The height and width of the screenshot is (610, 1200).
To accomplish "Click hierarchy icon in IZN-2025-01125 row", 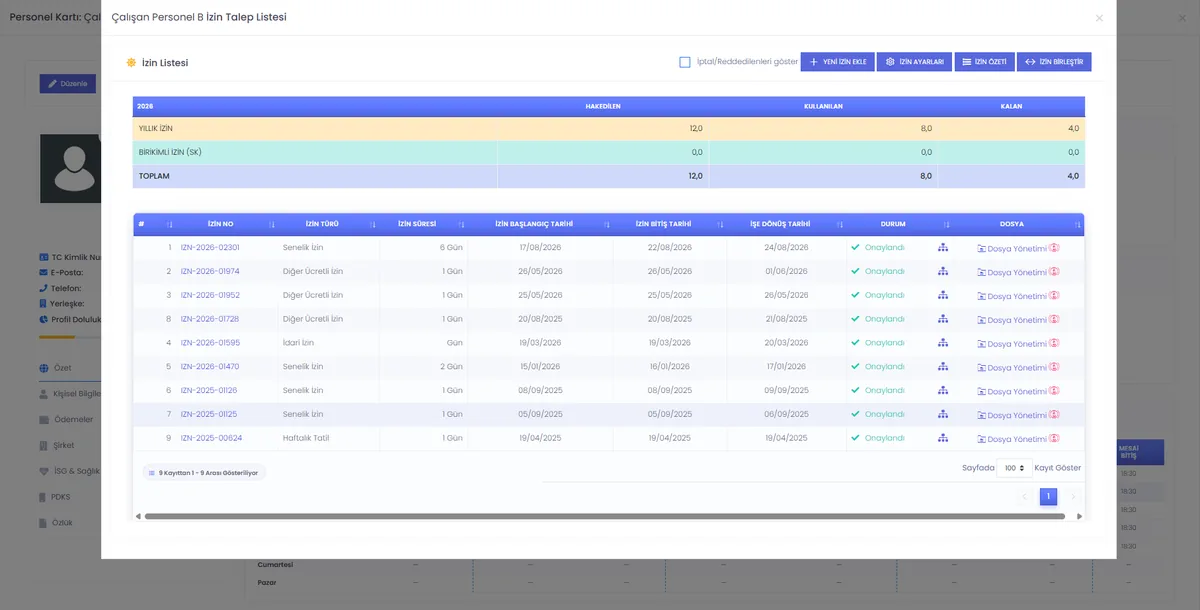I will click(942, 414).
